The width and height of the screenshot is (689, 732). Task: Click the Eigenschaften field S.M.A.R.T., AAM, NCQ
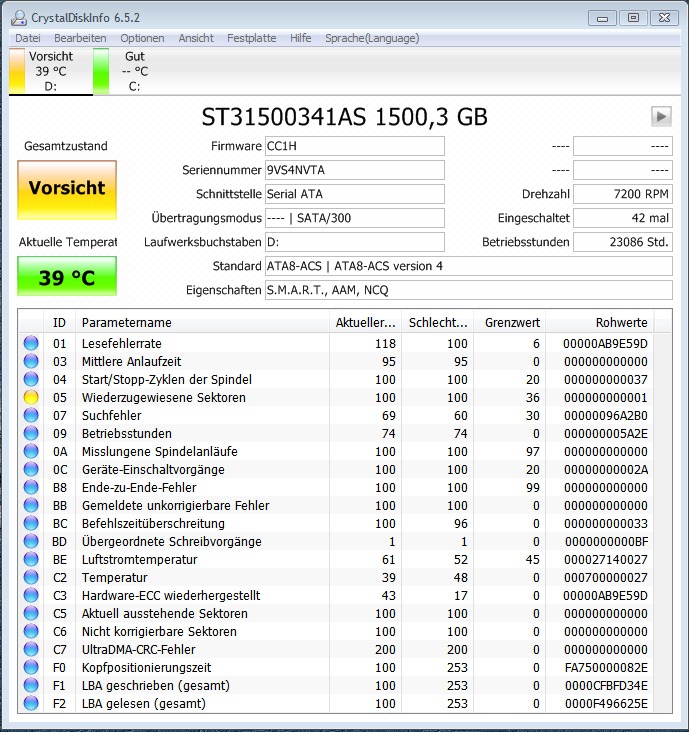coord(469,290)
